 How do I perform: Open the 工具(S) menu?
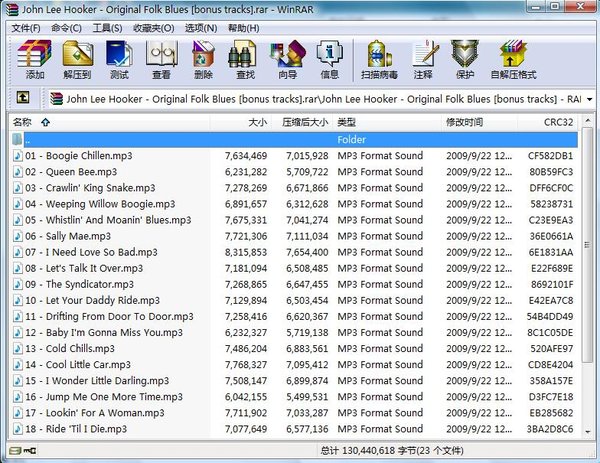(108, 28)
